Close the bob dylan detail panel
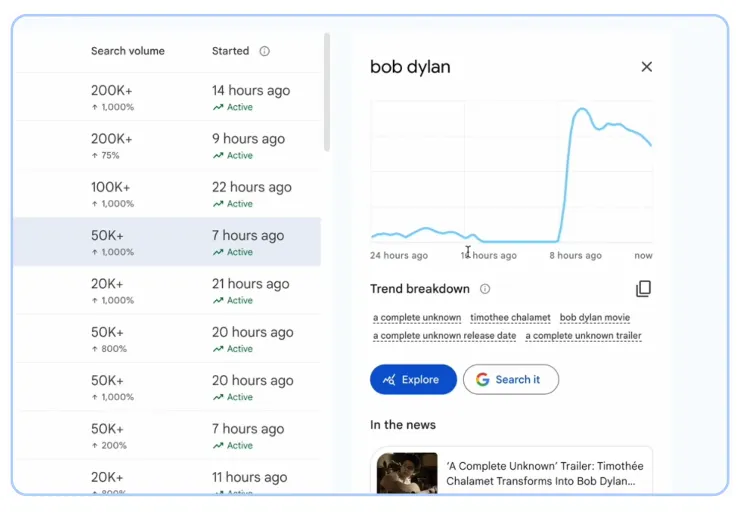 click(x=646, y=67)
